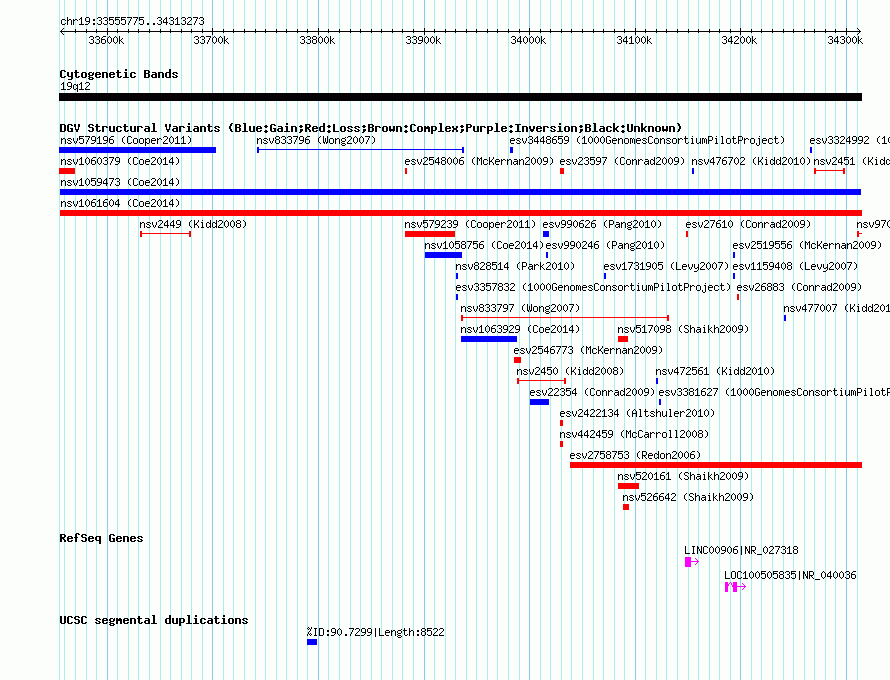
Task: Open the nsv520161 (Shaikh2009) red block
Action: (x=628, y=486)
